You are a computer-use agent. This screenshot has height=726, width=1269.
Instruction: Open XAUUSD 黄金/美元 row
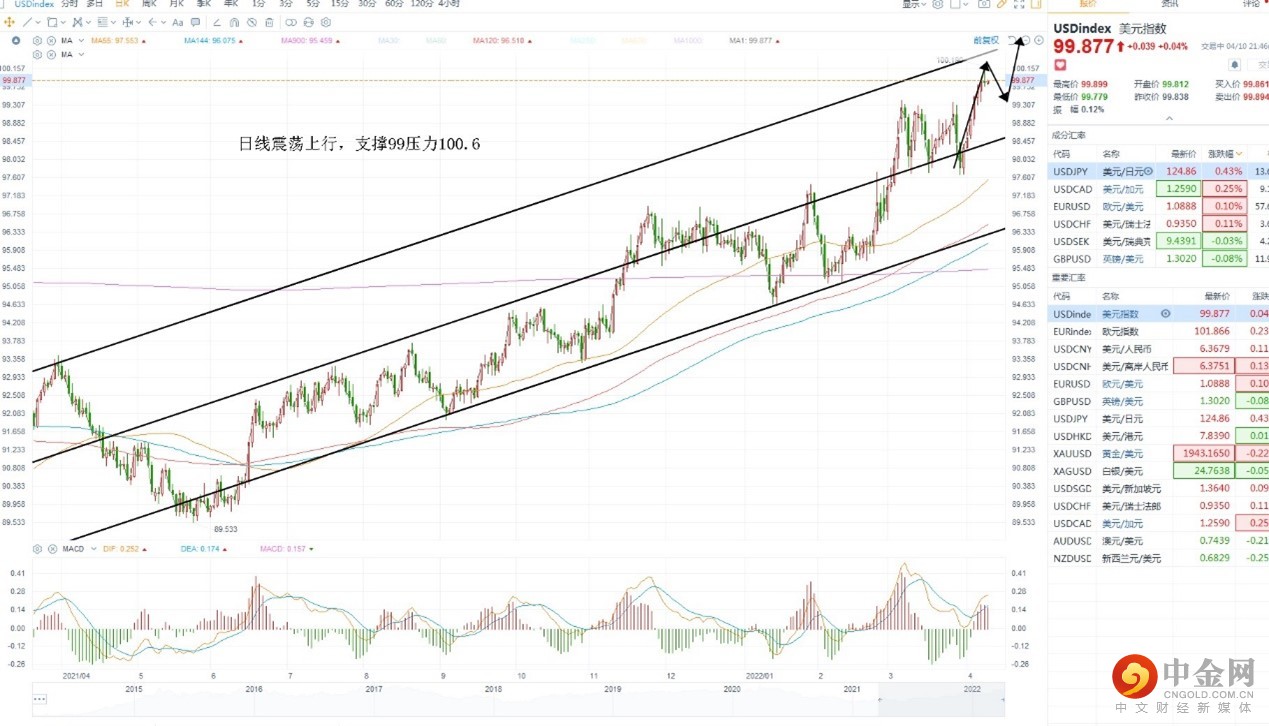[x=1158, y=453]
